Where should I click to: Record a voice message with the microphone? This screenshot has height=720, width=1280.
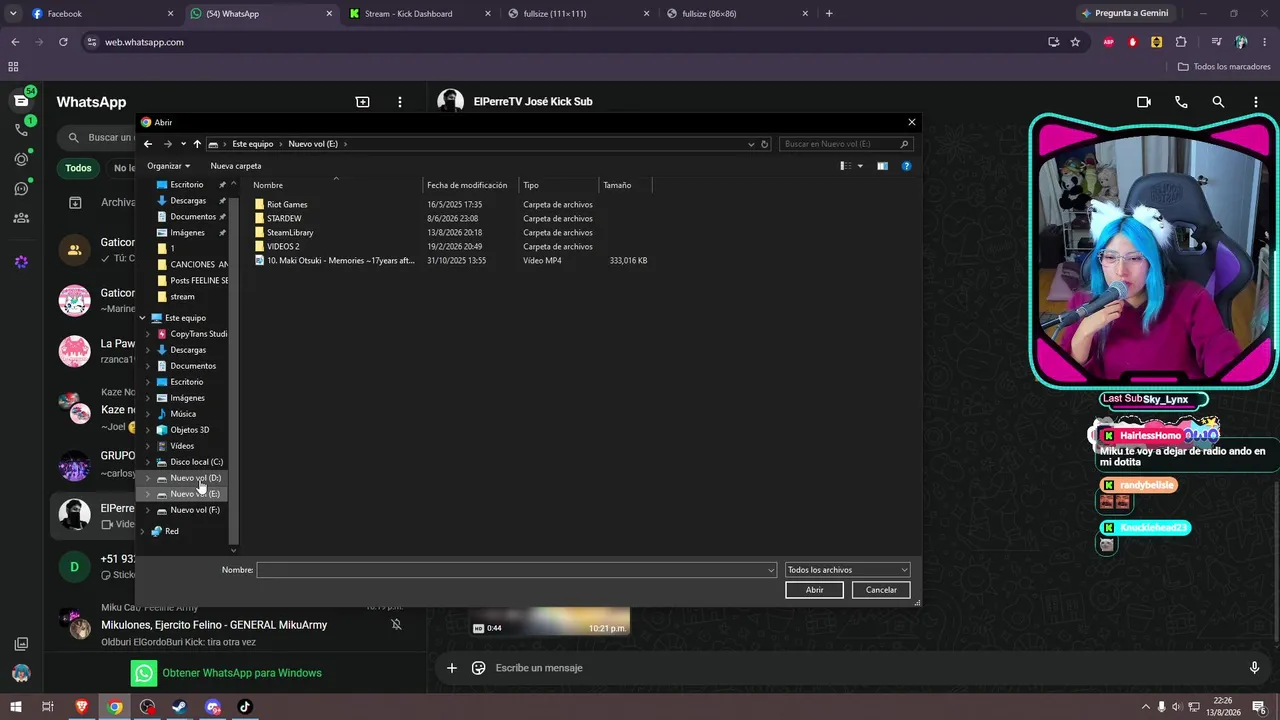[x=1255, y=668]
